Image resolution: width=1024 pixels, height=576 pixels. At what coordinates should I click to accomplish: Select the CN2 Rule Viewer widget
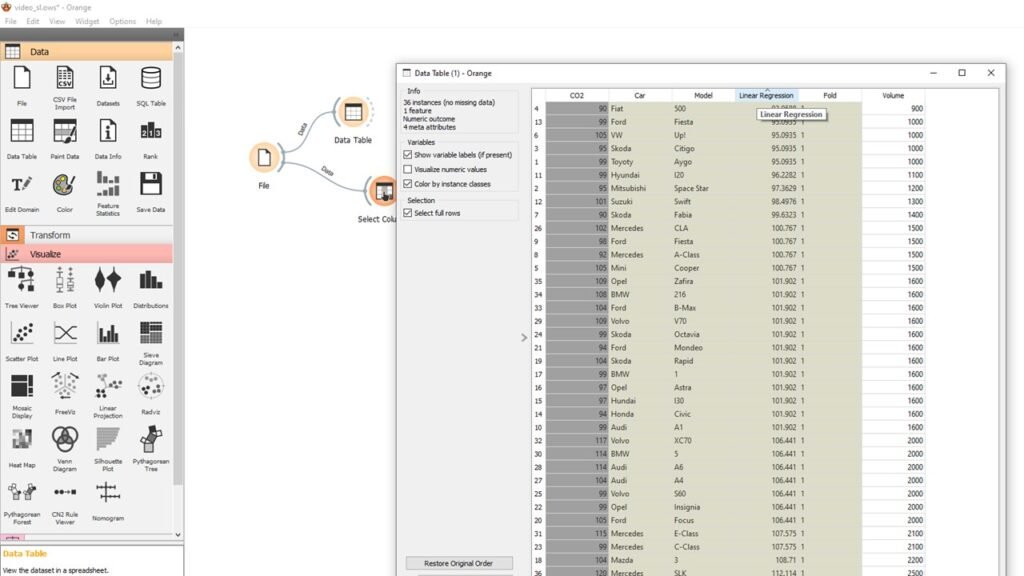click(x=65, y=503)
